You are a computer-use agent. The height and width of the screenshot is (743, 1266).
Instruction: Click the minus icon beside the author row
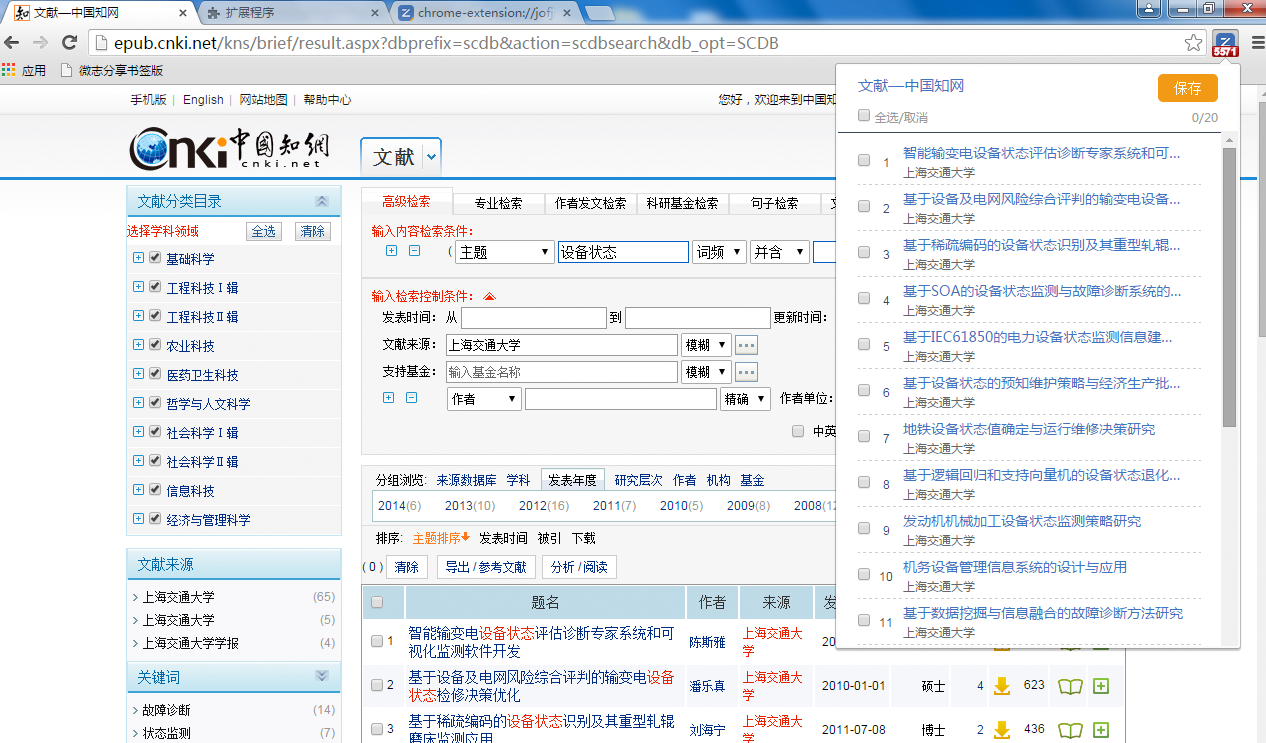(x=411, y=398)
